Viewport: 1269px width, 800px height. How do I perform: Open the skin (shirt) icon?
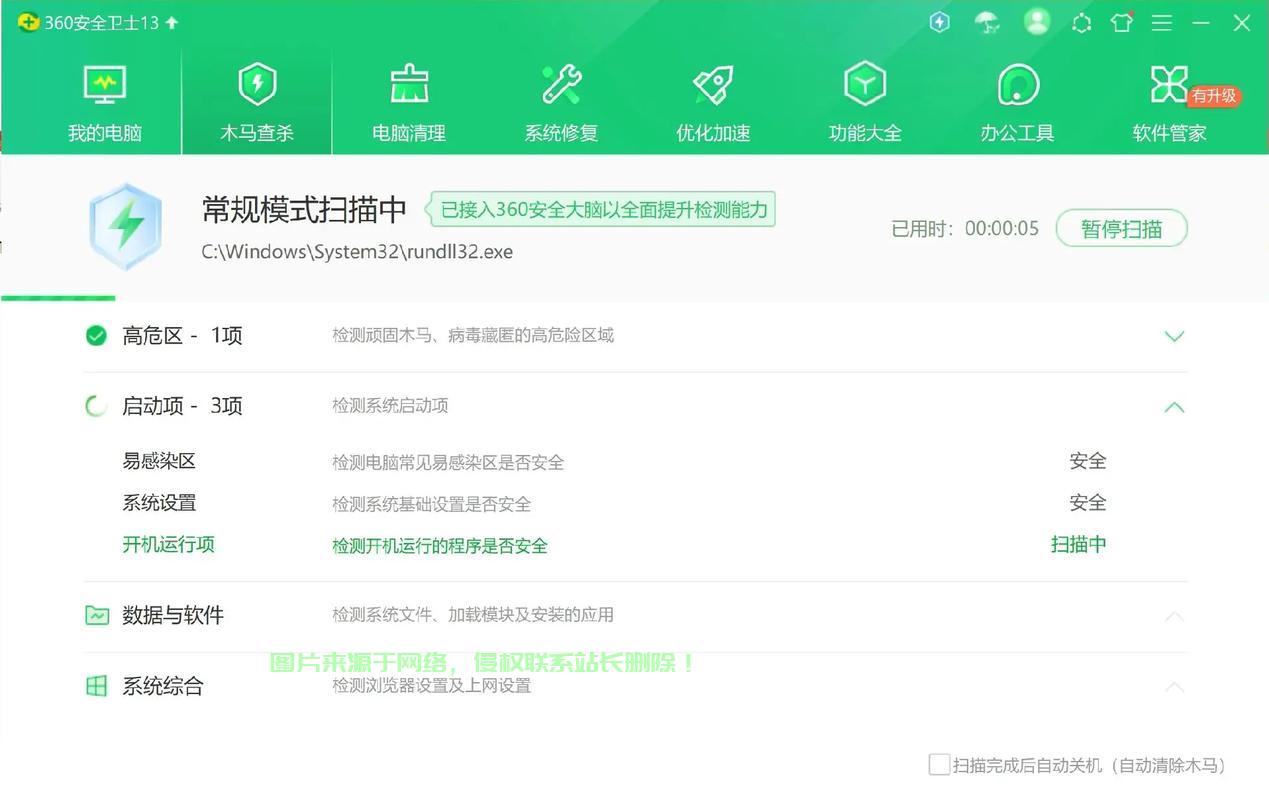tap(1121, 22)
